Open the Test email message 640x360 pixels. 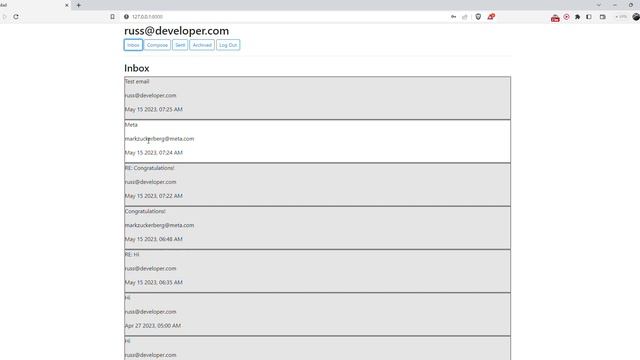(317, 98)
